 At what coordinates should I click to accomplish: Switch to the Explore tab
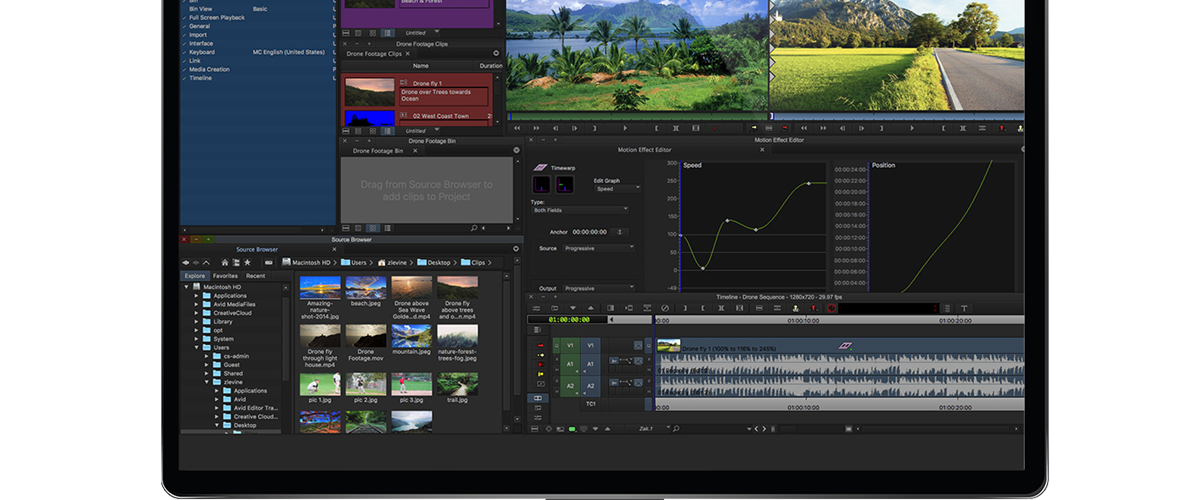coord(195,275)
